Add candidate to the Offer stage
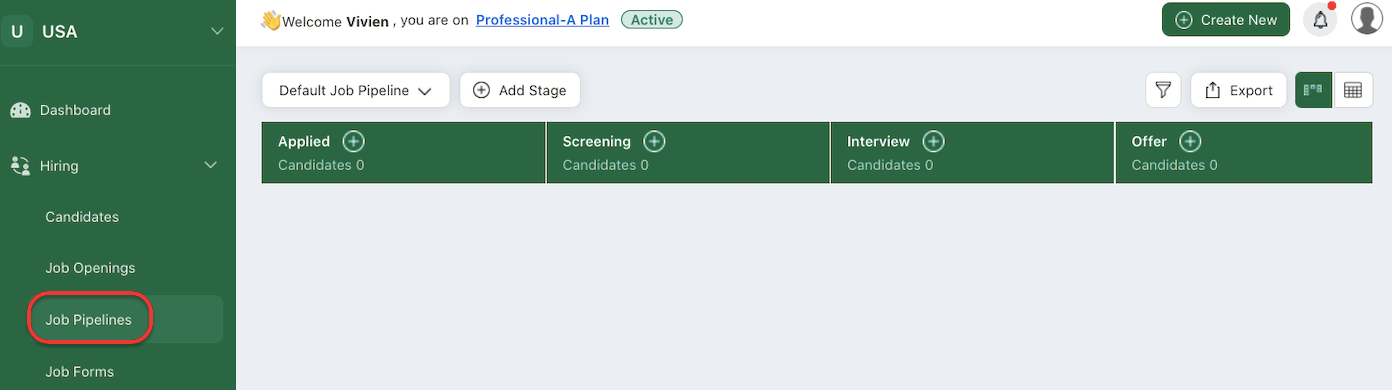 [1190, 142]
